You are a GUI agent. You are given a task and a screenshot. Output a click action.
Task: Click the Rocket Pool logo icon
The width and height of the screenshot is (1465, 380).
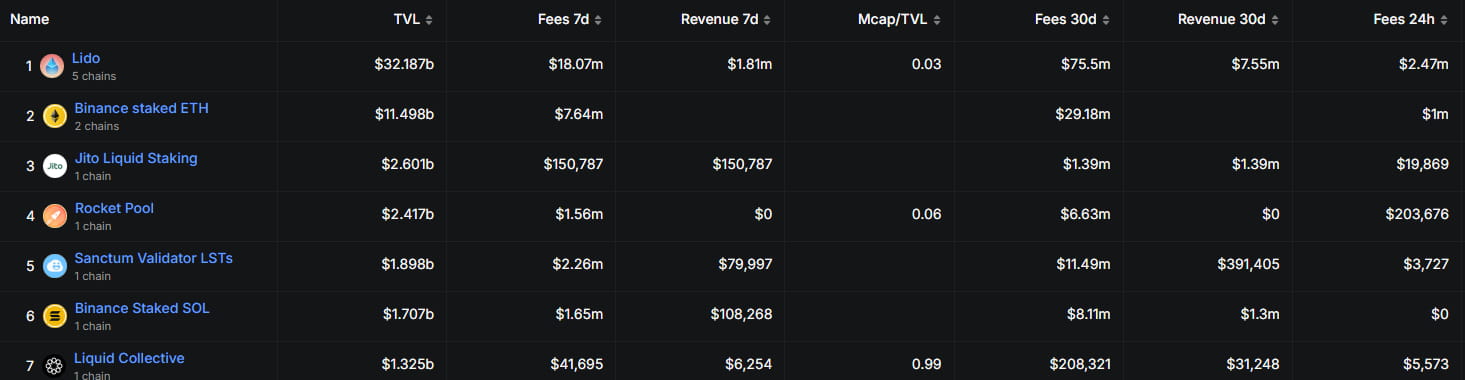point(55,217)
